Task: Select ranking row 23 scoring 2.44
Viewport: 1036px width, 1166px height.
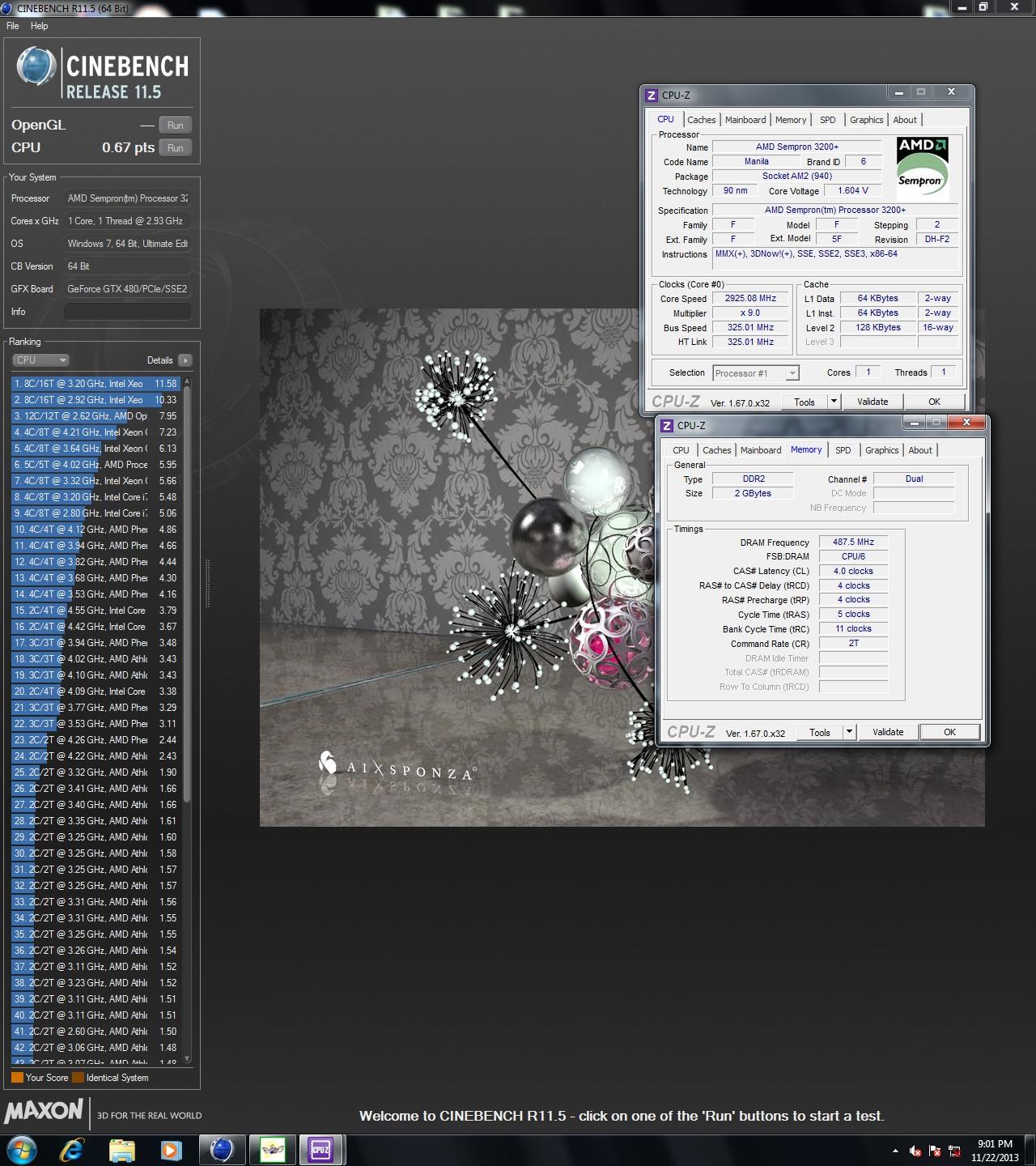Action: point(96,740)
